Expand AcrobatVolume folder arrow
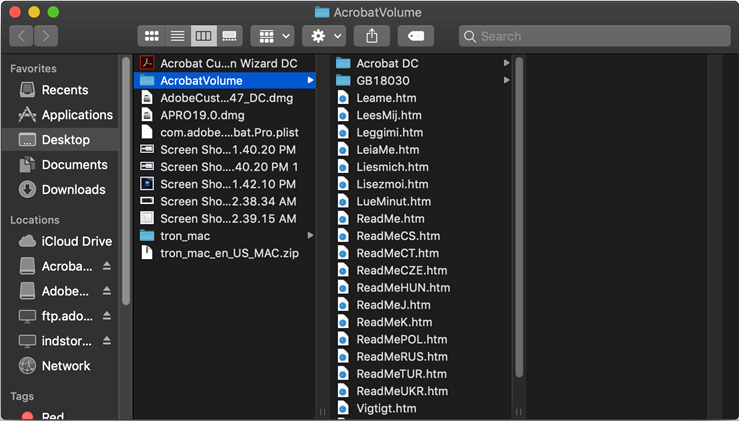The image size is (739, 421). pyautogui.click(x=310, y=81)
